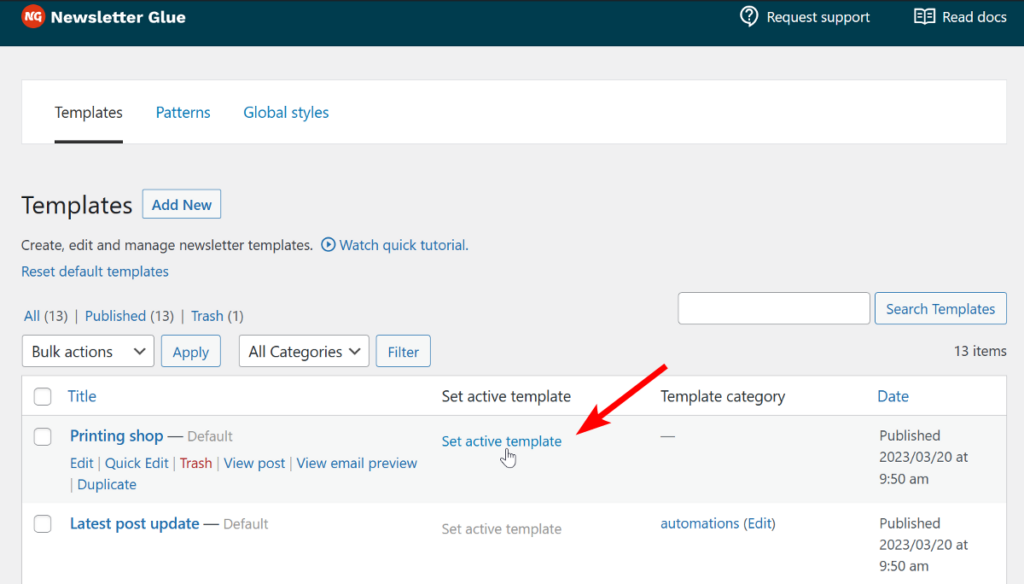
Task: Open the All Categories dropdown
Action: point(303,351)
